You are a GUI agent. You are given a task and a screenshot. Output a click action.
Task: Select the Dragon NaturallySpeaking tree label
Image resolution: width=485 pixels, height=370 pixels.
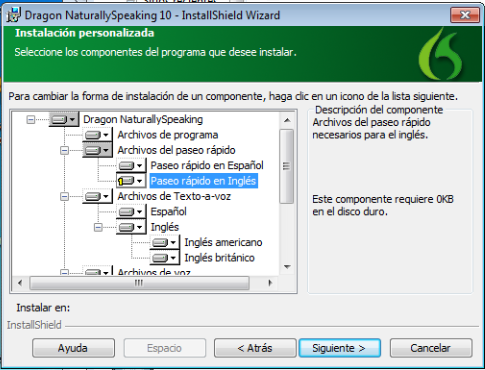pyautogui.click(x=143, y=119)
